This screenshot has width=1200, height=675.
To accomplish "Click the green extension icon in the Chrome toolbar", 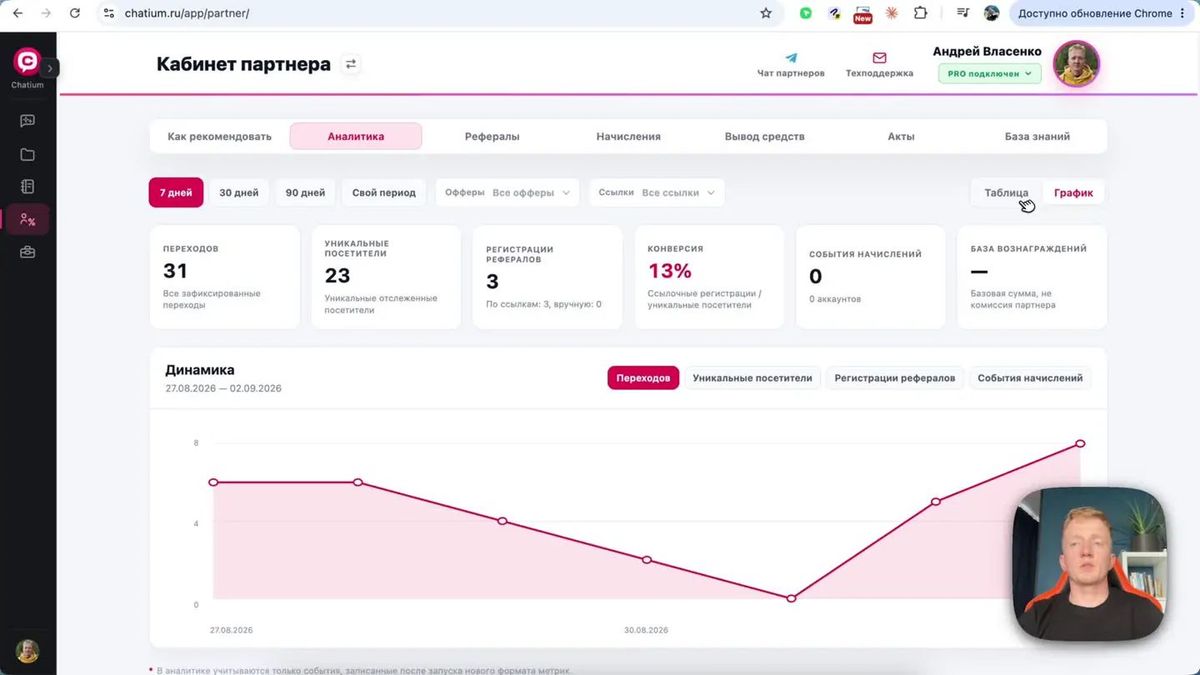I will click(806, 13).
